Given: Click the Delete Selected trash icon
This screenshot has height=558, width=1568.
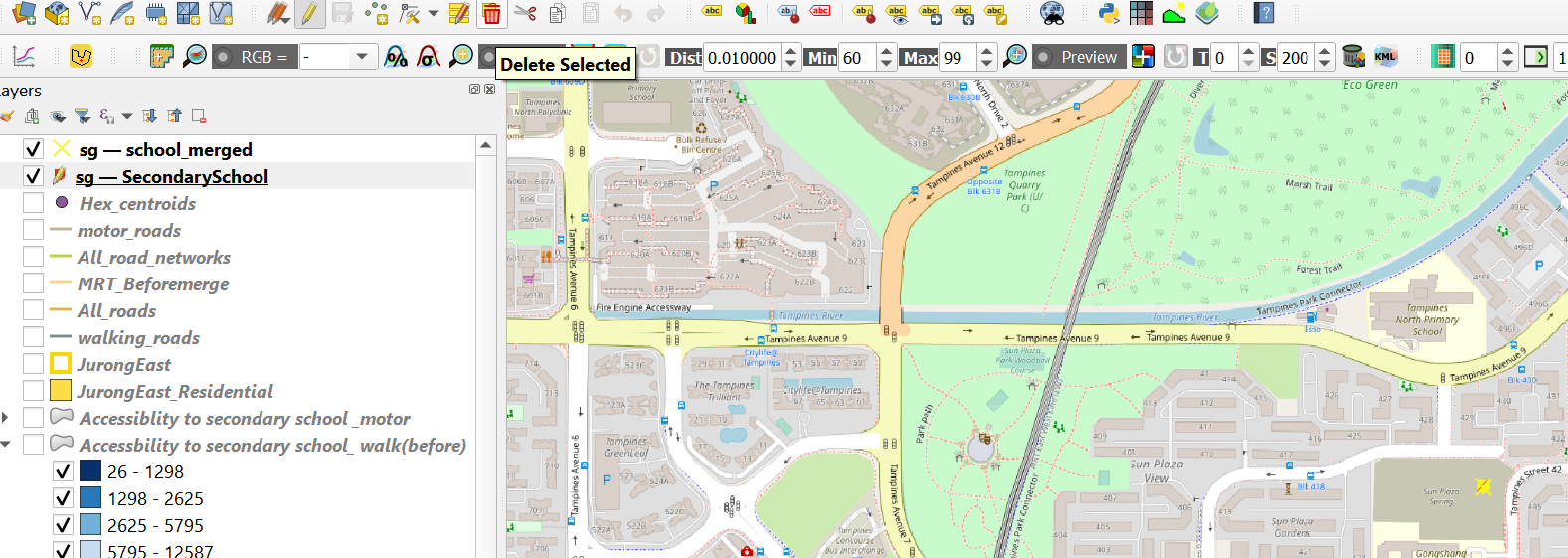Looking at the screenshot, I should pos(491,13).
